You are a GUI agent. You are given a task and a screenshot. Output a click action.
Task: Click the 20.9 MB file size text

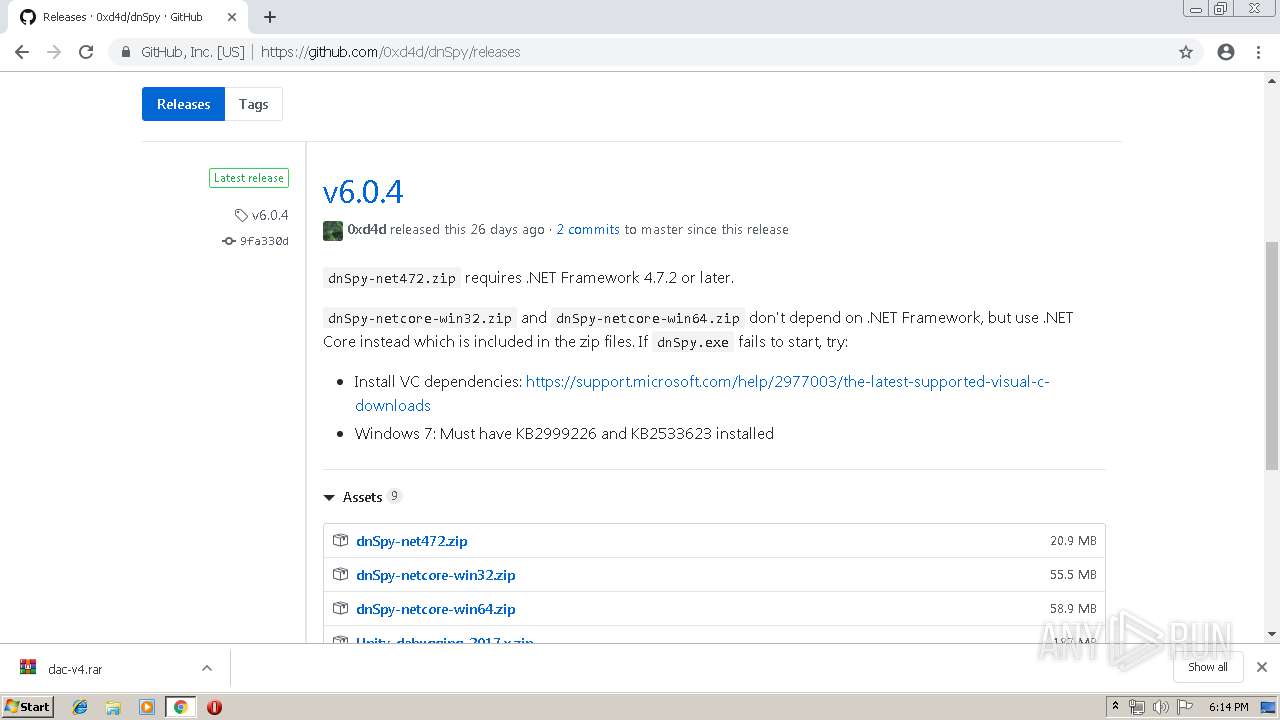pyautogui.click(x=1073, y=541)
